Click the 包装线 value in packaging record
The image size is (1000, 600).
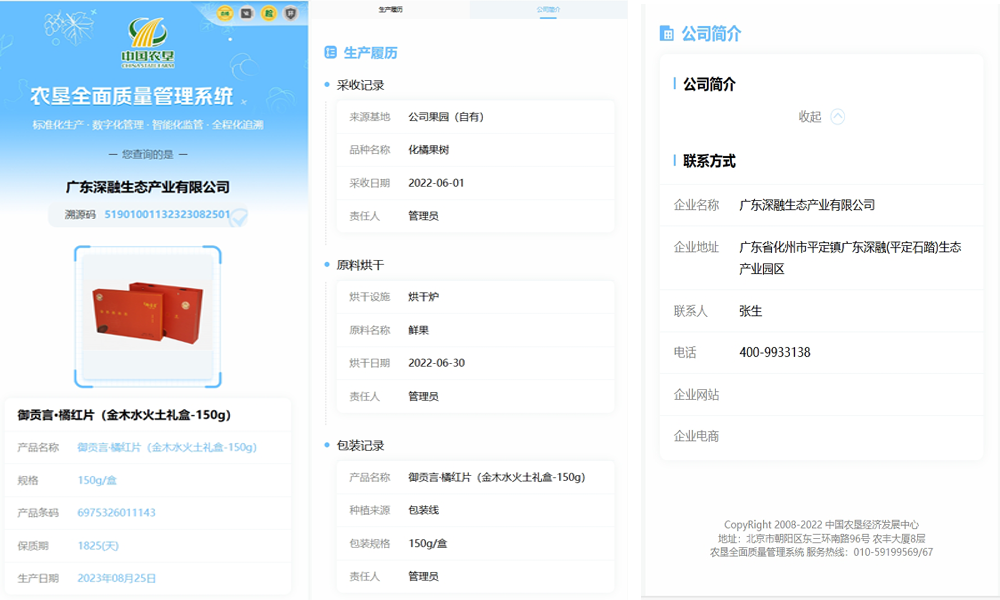click(423, 510)
